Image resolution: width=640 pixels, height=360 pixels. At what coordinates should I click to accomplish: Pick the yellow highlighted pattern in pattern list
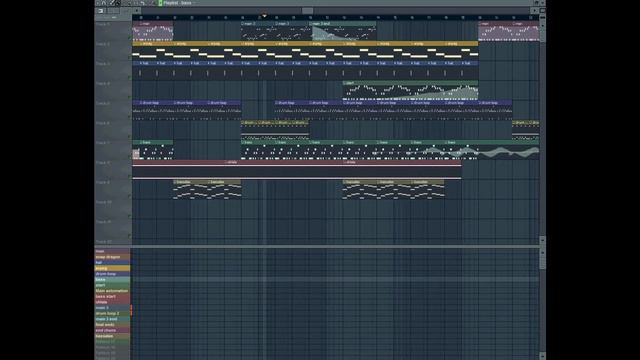click(x=112, y=268)
